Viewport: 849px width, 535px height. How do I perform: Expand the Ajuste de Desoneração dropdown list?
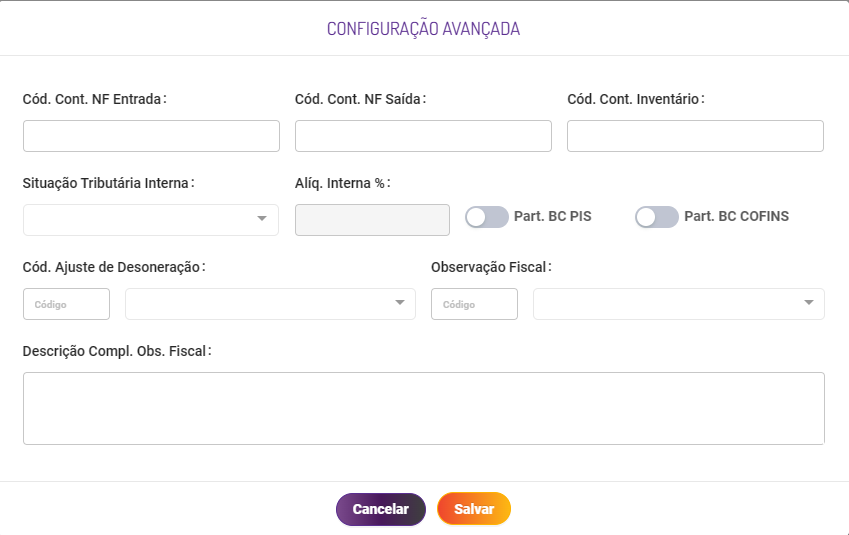point(270,304)
